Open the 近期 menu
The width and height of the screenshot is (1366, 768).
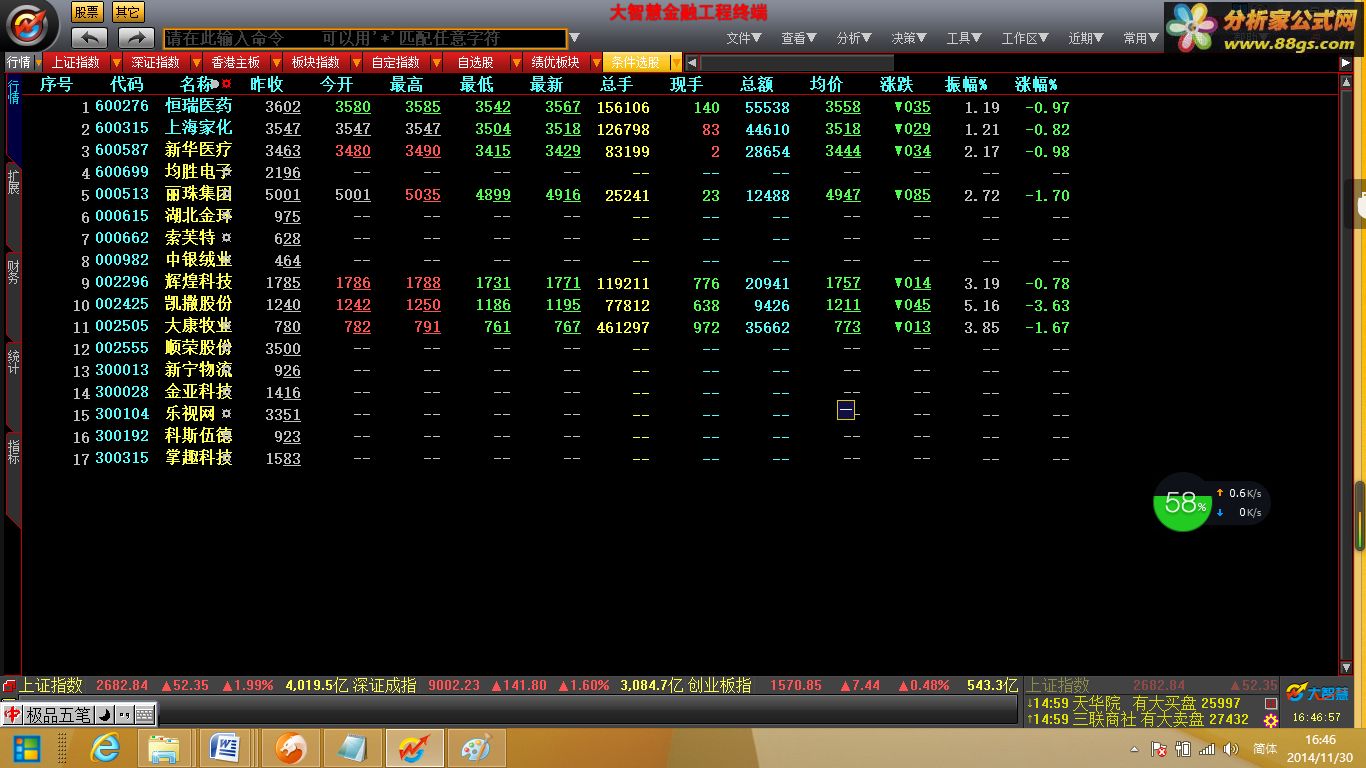pos(1086,38)
